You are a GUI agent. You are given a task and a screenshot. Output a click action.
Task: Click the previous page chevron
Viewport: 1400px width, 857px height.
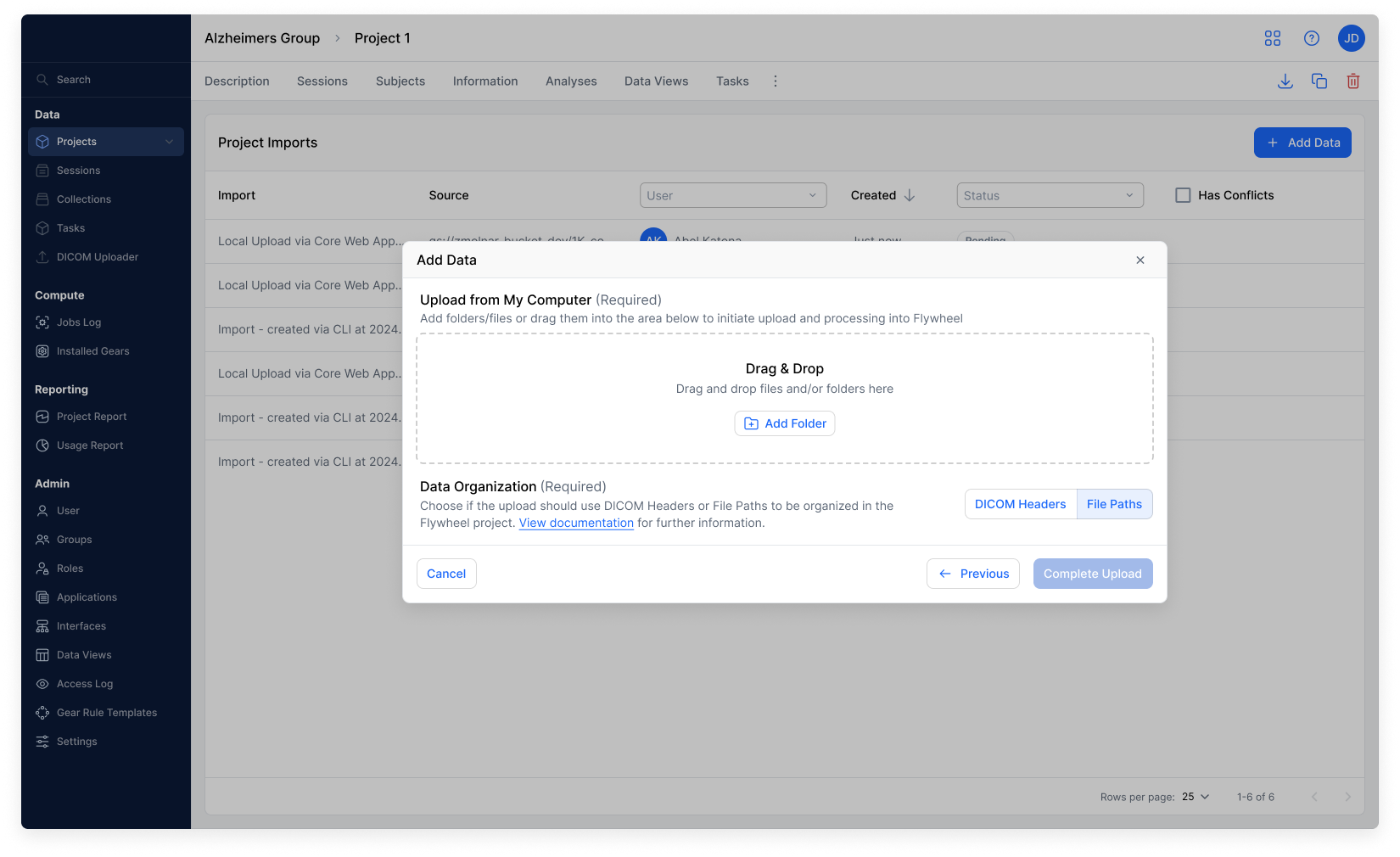tap(1314, 797)
